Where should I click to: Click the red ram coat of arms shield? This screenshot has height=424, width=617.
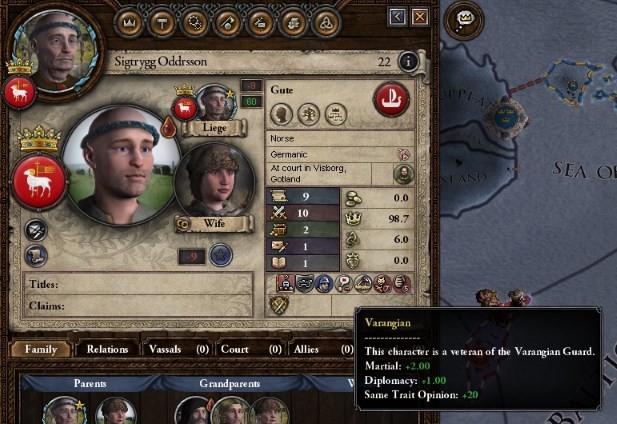click(x=39, y=182)
